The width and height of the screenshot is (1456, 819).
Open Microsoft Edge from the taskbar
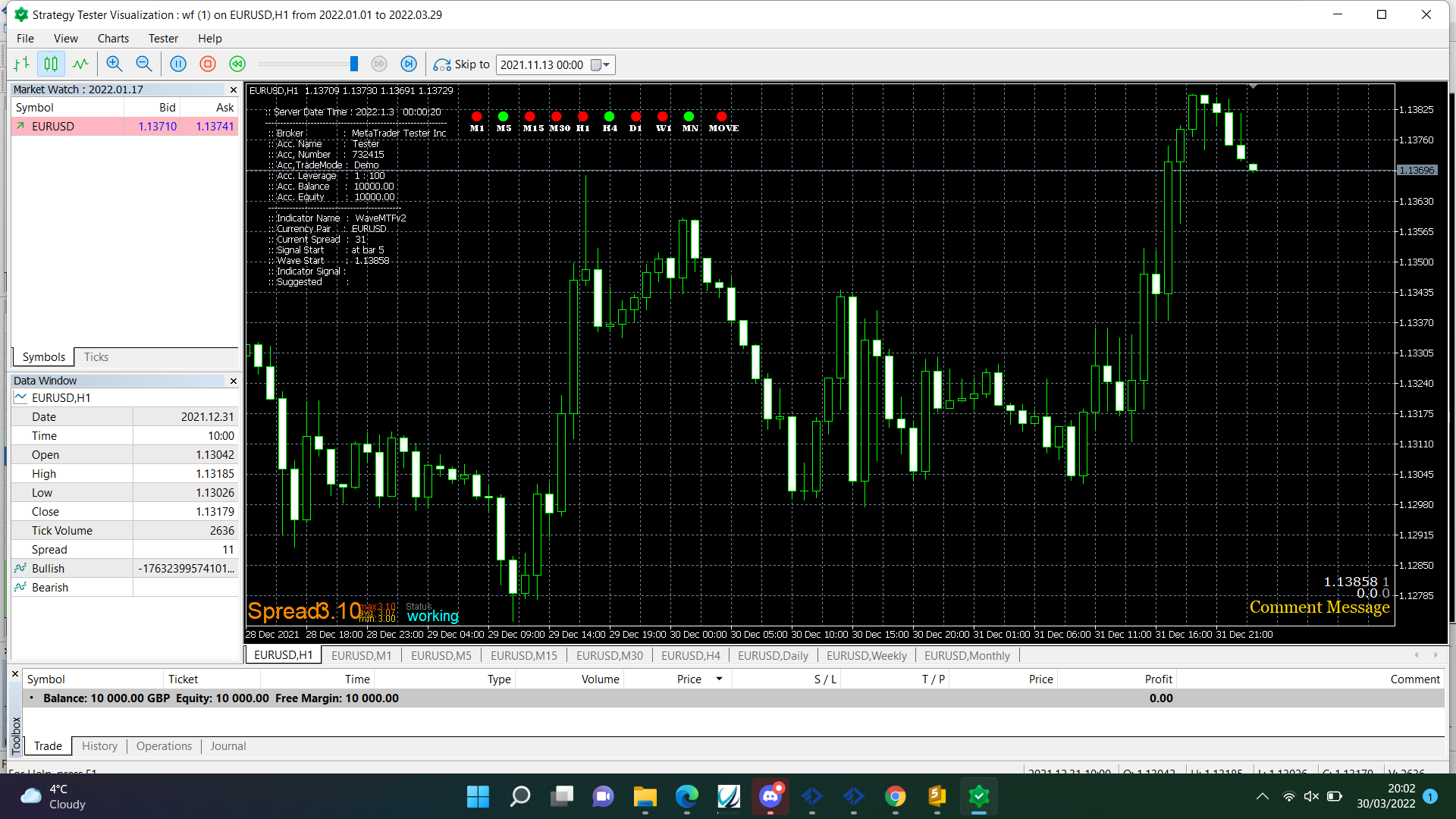click(x=687, y=797)
